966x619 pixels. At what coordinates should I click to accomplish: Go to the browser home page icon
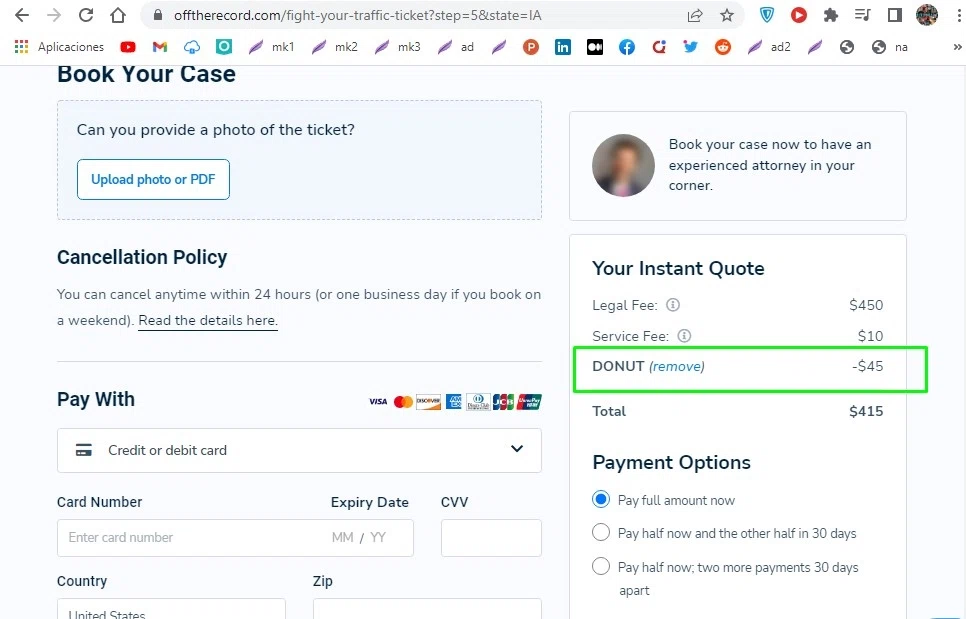tap(118, 15)
